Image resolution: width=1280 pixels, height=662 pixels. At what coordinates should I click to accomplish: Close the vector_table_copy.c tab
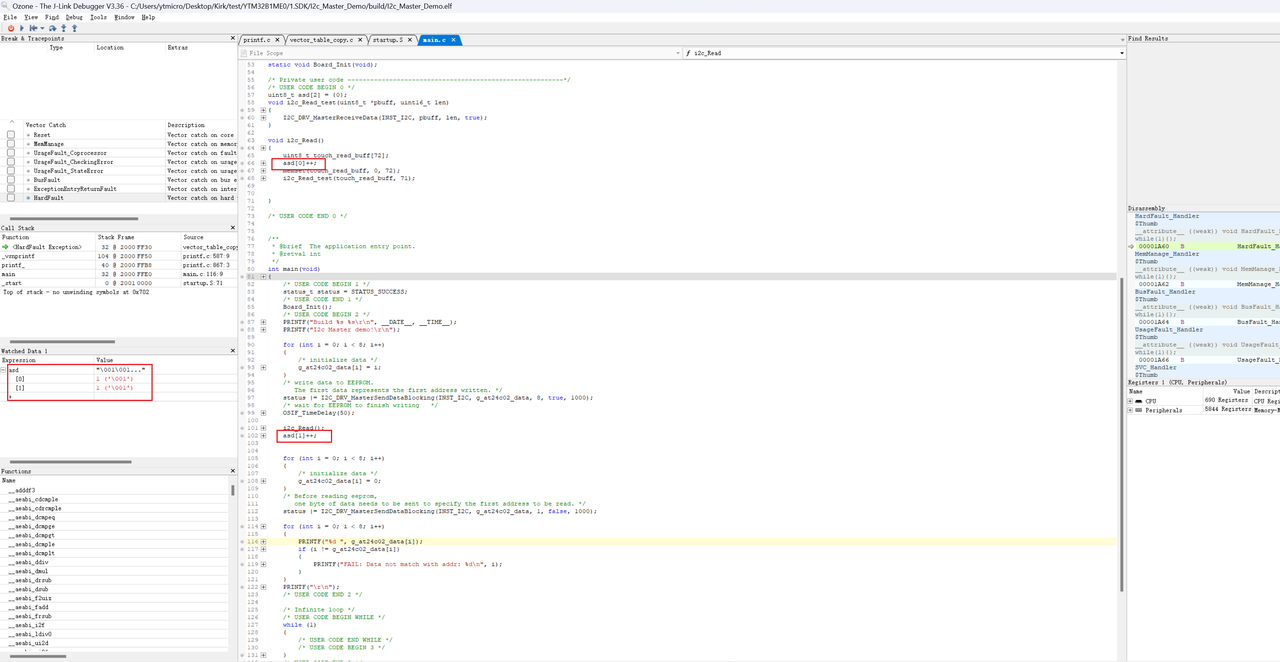(x=361, y=40)
